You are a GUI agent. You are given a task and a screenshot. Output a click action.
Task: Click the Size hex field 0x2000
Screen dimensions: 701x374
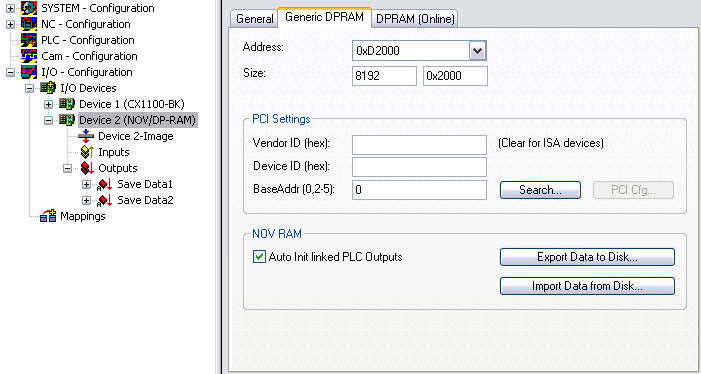455,76
